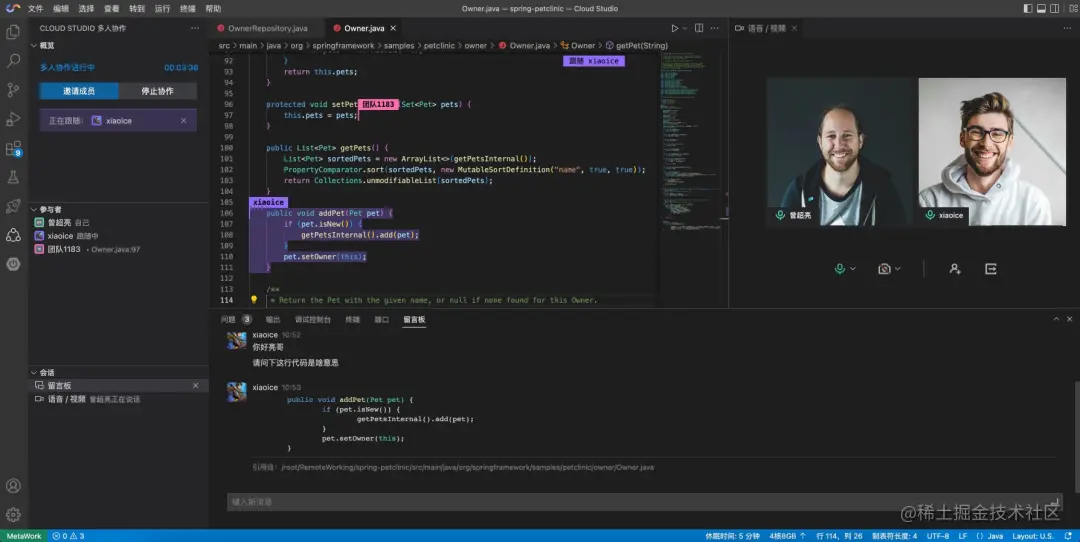Toggle microphone mute in video panel

coord(839,269)
